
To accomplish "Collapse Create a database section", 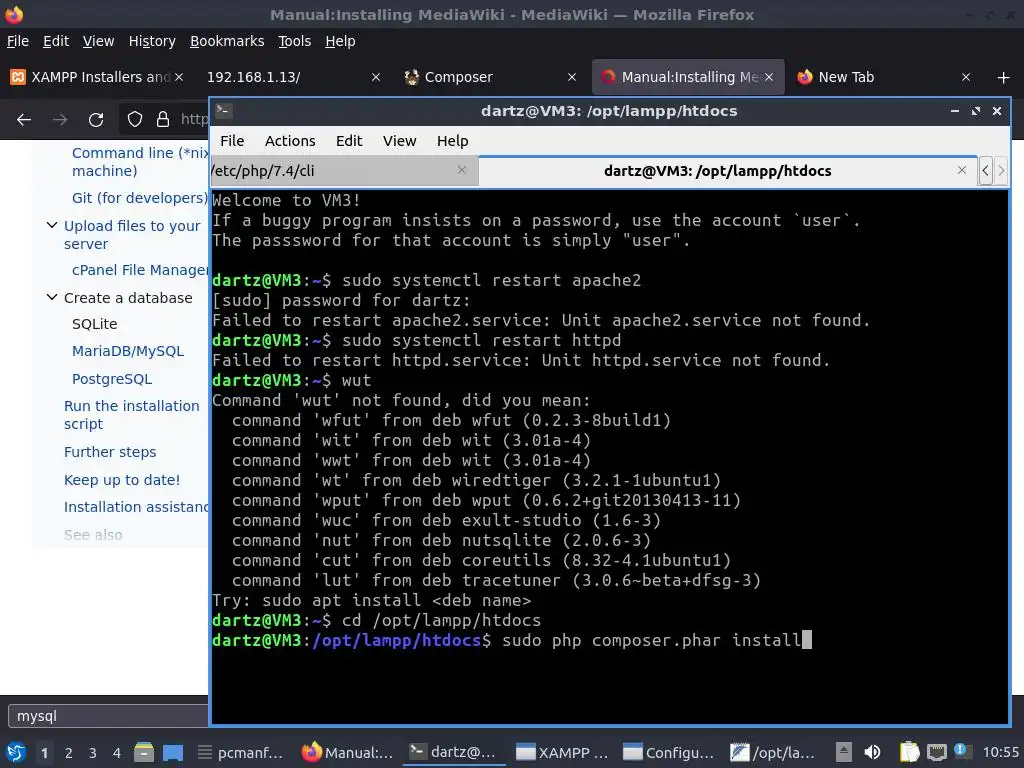I will pyautogui.click(x=52, y=297).
